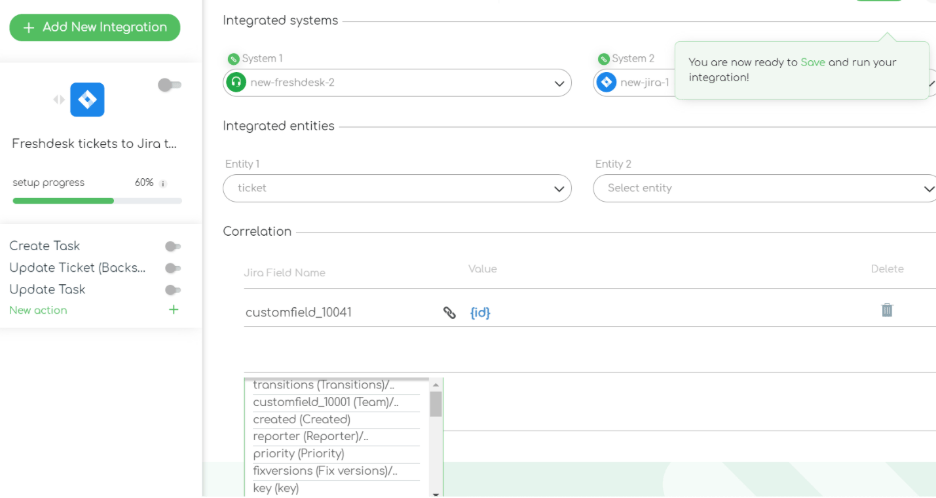Open the Freshdesk tickets to Jira integration title

coord(94,143)
